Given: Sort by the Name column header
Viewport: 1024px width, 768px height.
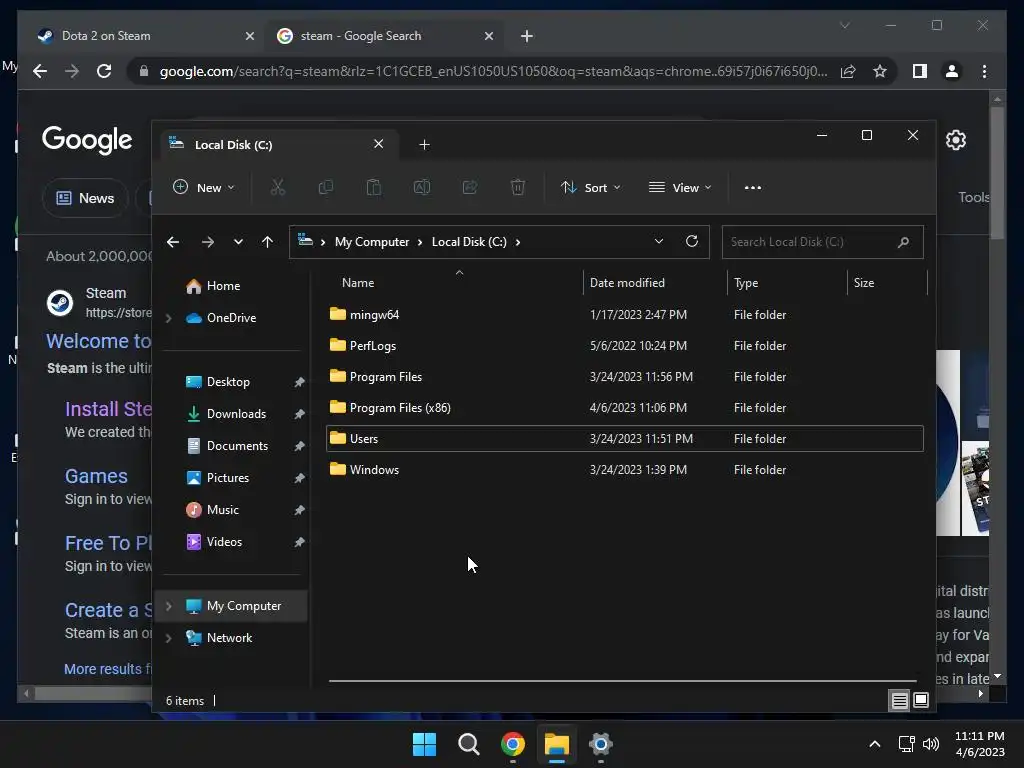Looking at the screenshot, I should tap(358, 283).
